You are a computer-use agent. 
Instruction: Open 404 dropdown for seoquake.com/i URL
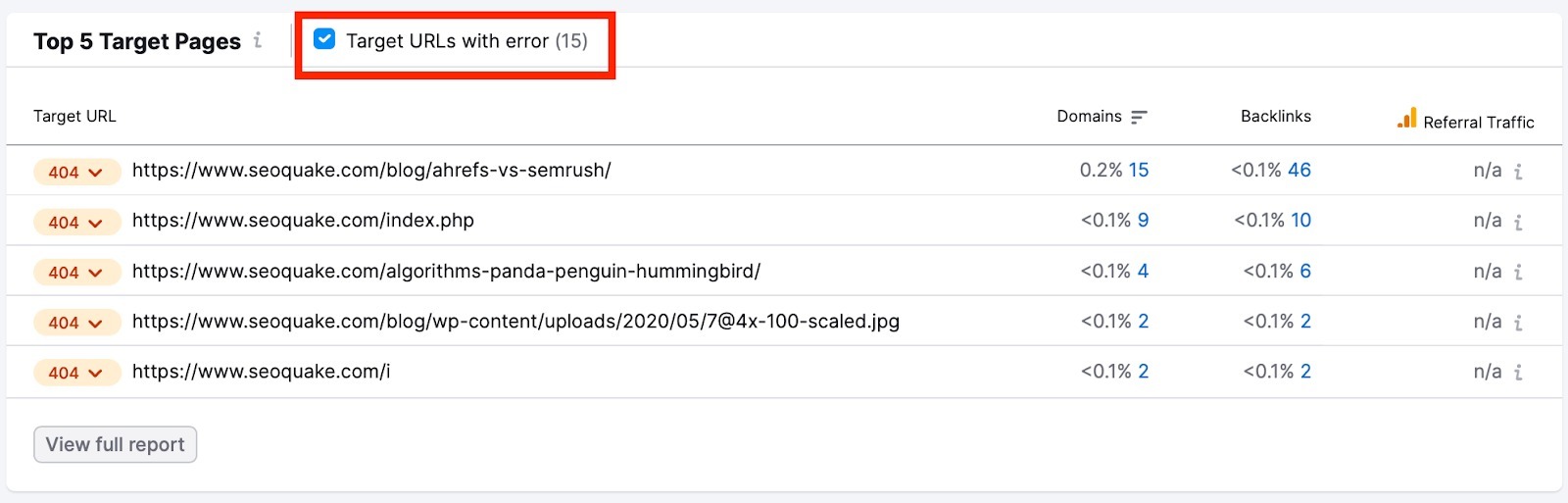point(76,373)
